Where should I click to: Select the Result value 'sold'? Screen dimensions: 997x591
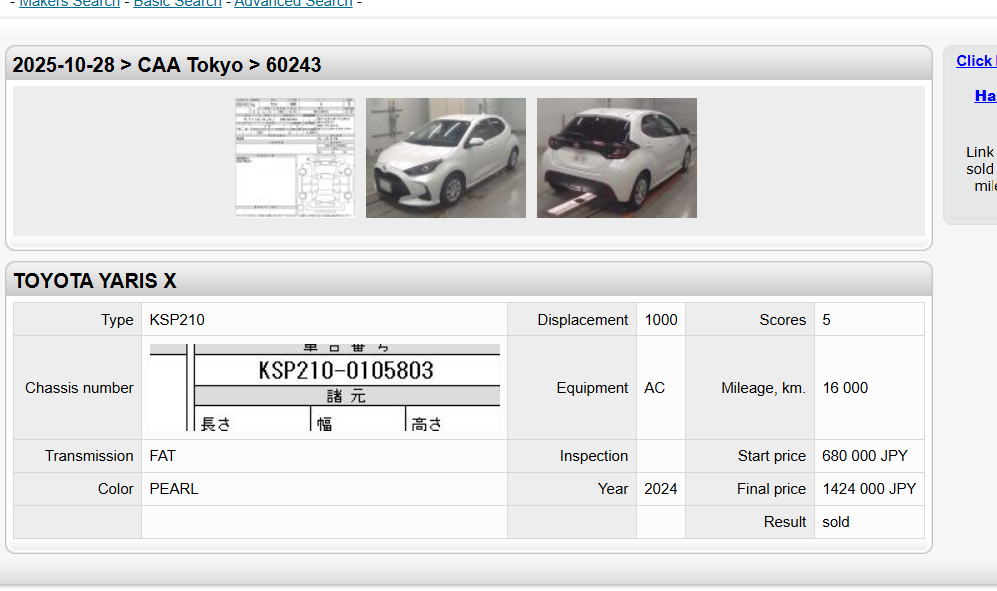coord(835,522)
